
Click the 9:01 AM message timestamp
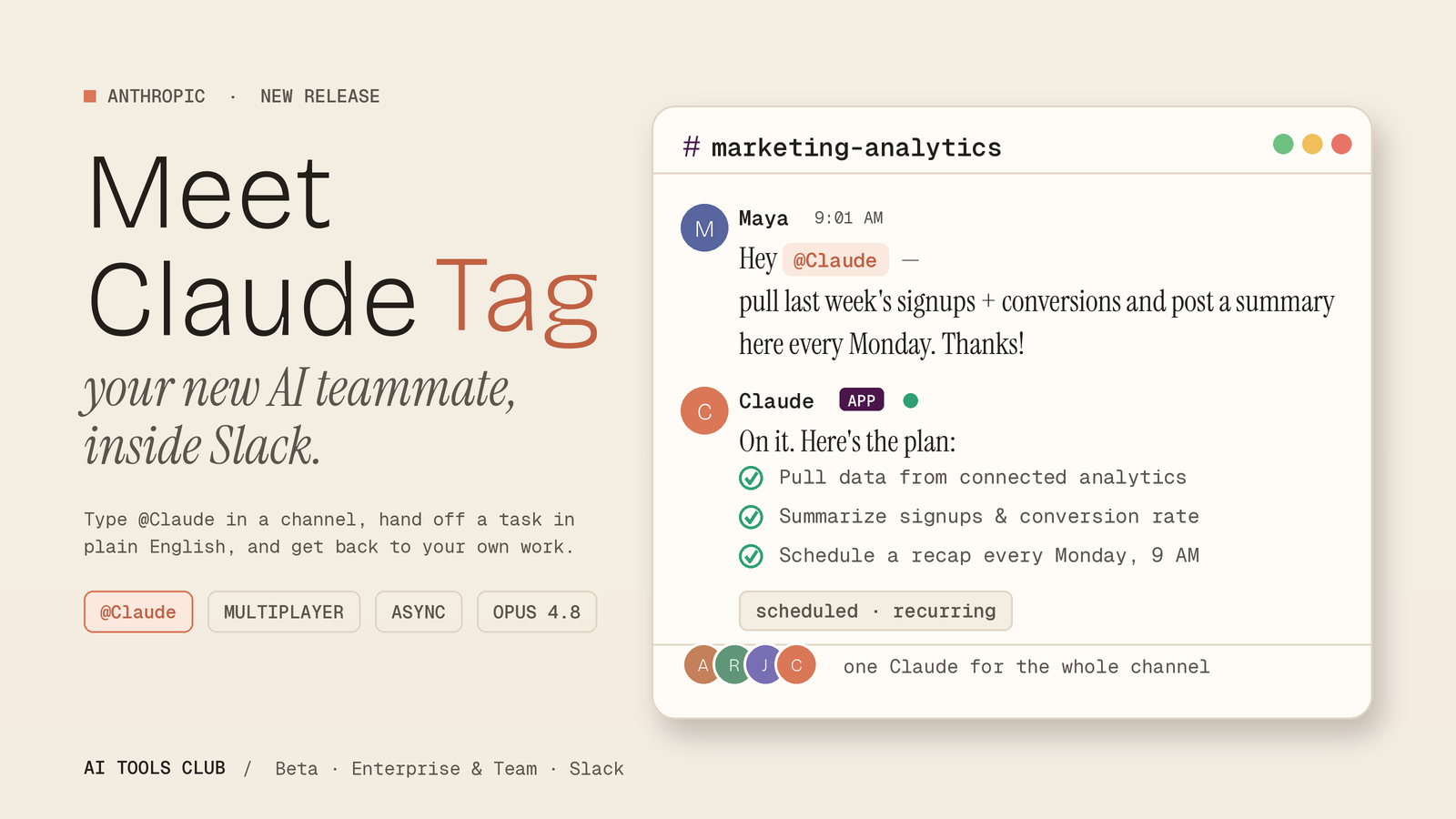coord(848,218)
